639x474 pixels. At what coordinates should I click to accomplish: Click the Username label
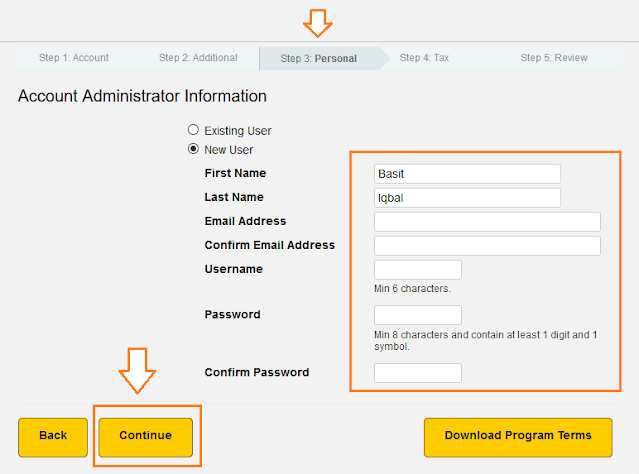(234, 269)
